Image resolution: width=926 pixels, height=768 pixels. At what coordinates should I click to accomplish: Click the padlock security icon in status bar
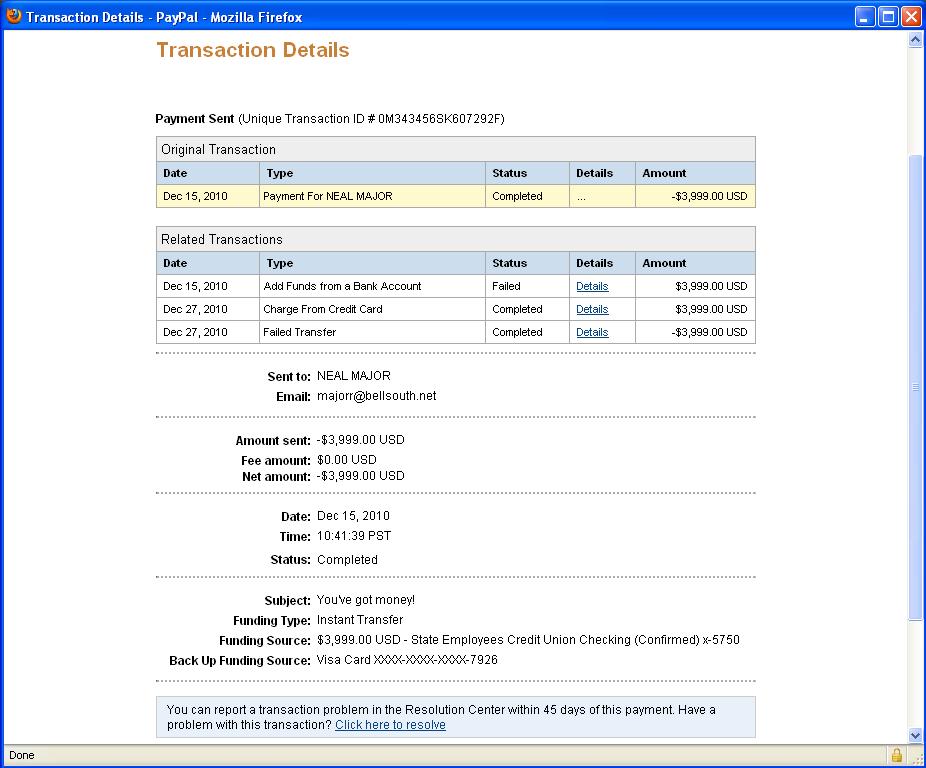click(x=897, y=755)
